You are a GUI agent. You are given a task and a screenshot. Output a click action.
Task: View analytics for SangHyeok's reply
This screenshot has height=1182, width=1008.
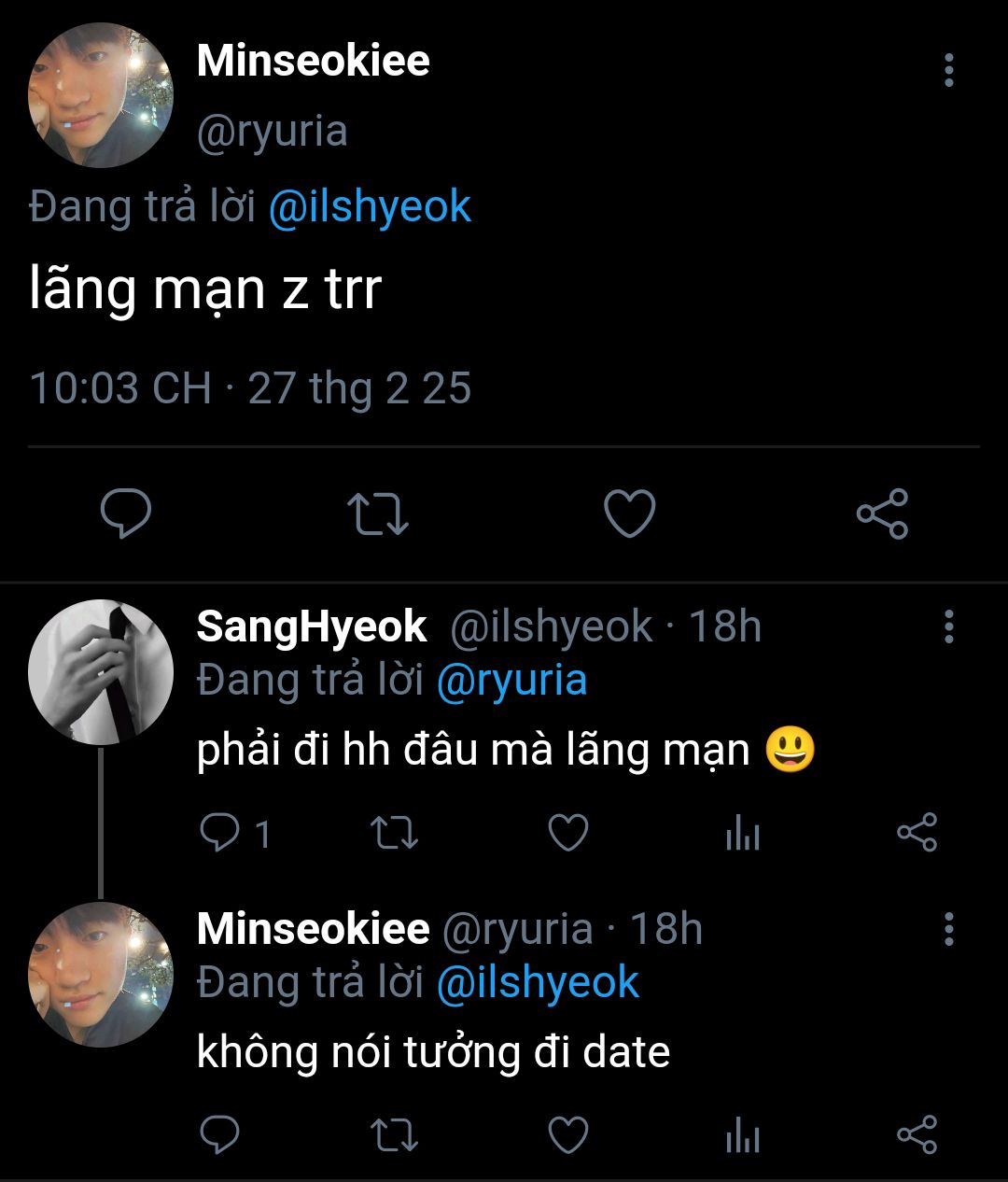click(x=743, y=833)
